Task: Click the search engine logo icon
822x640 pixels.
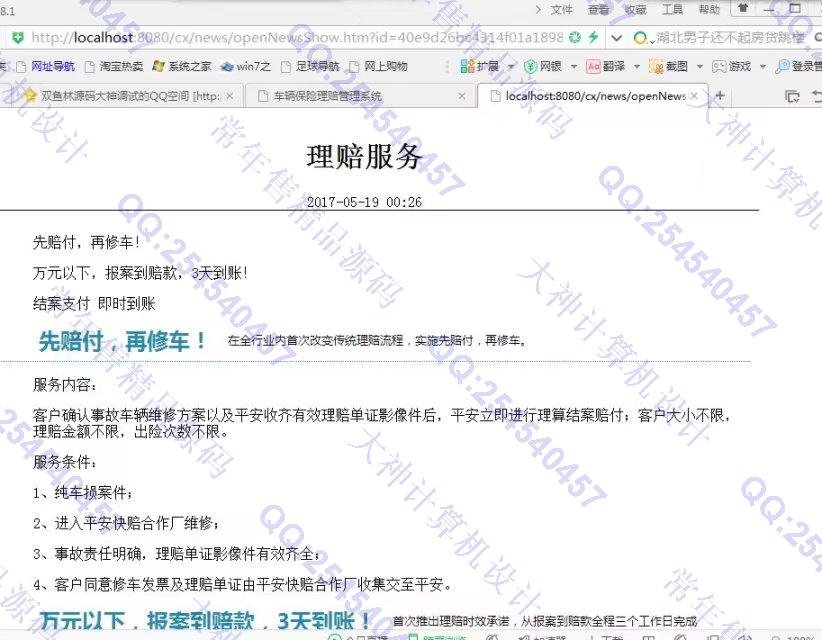Action: pos(640,38)
